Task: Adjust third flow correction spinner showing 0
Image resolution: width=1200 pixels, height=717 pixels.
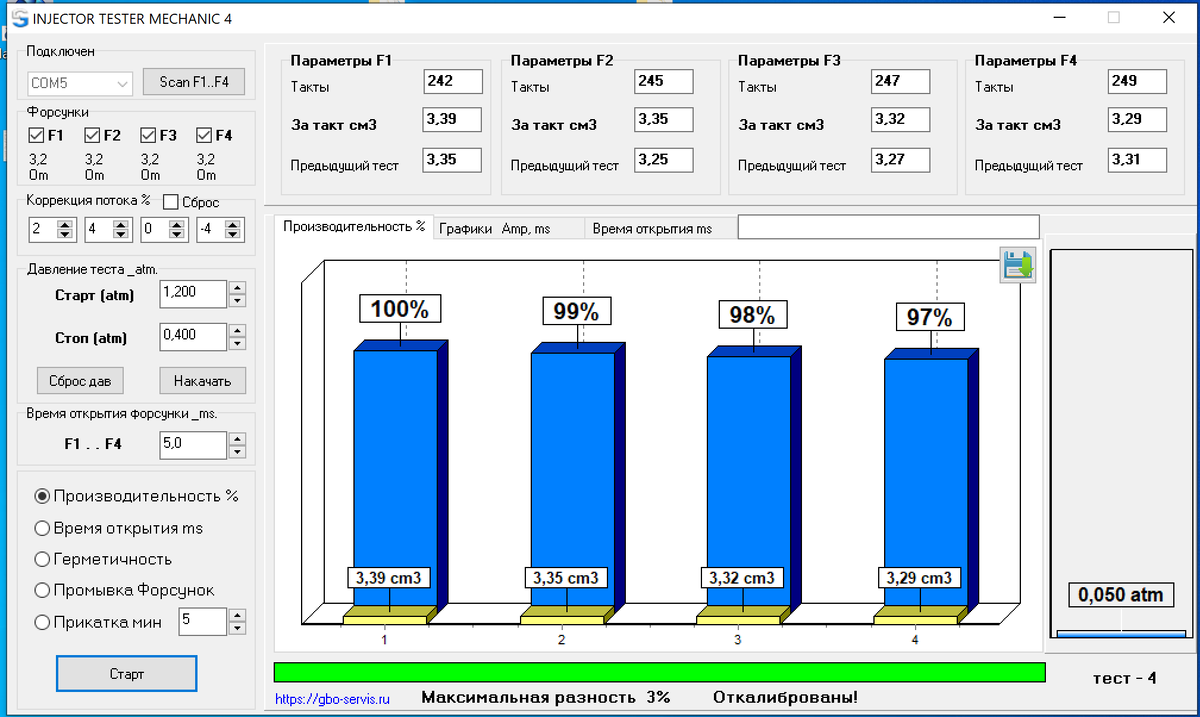Action: [177, 230]
